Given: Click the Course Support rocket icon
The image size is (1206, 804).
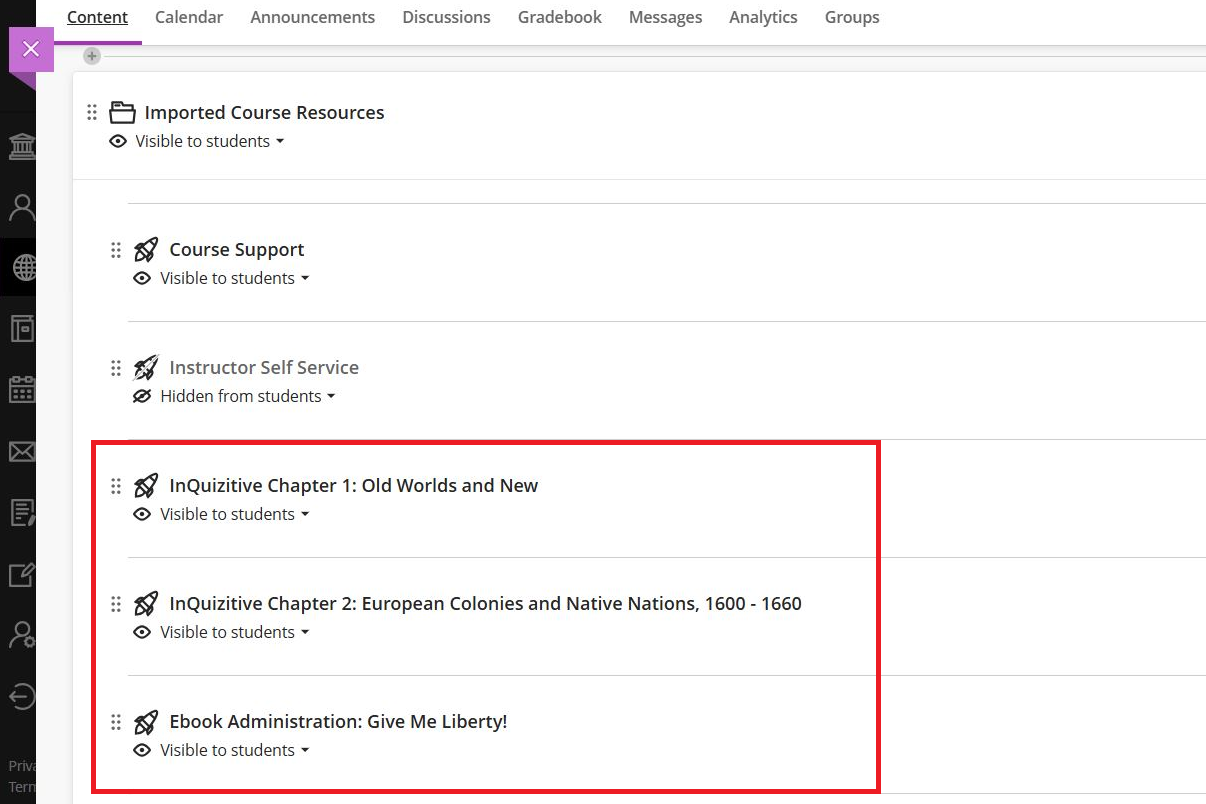Looking at the screenshot, I should (146, 249).
